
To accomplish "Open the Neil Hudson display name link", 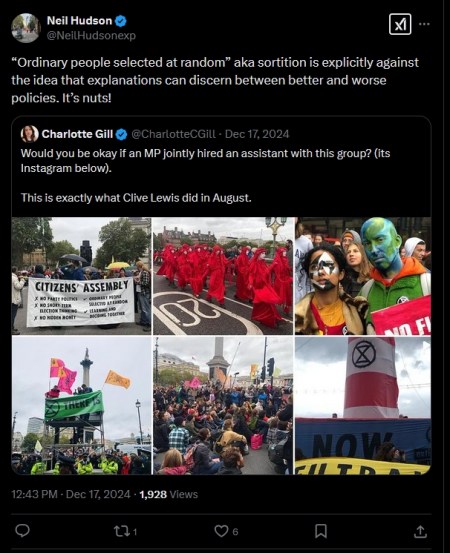I will tap(79, 21).
